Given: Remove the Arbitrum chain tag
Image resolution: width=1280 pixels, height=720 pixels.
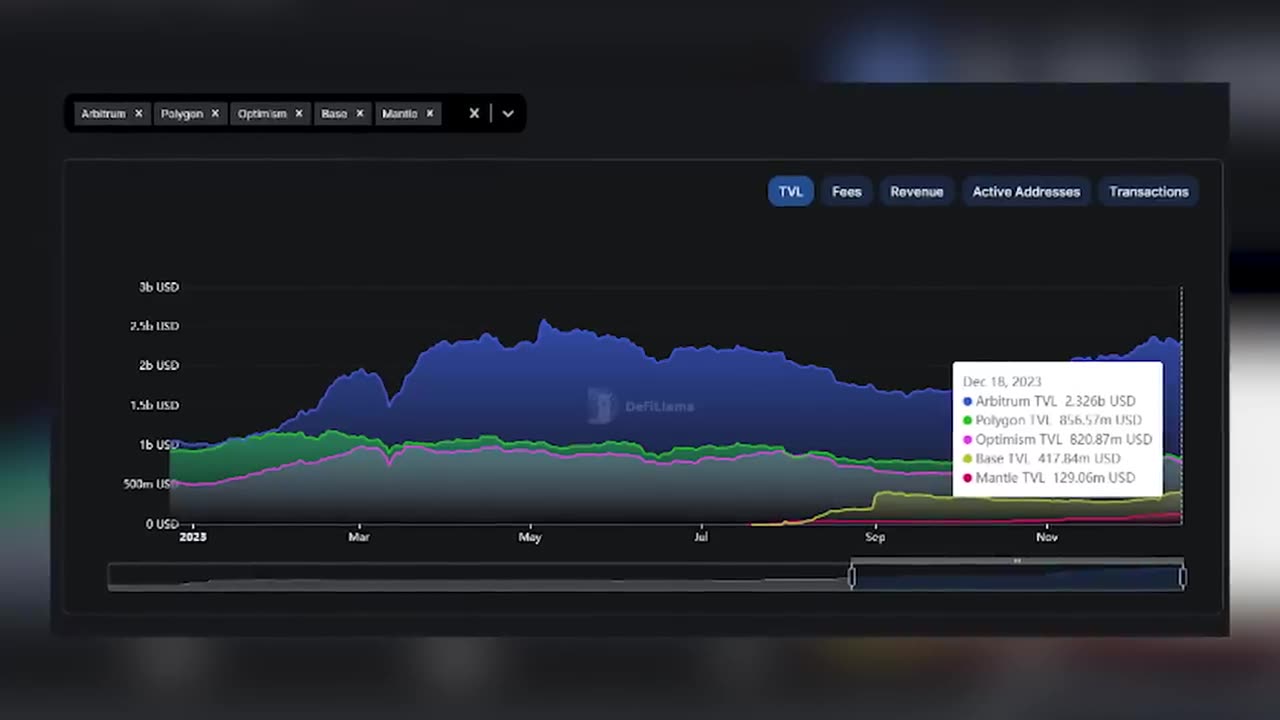Looking at the screenshot, I should point(139,114).
